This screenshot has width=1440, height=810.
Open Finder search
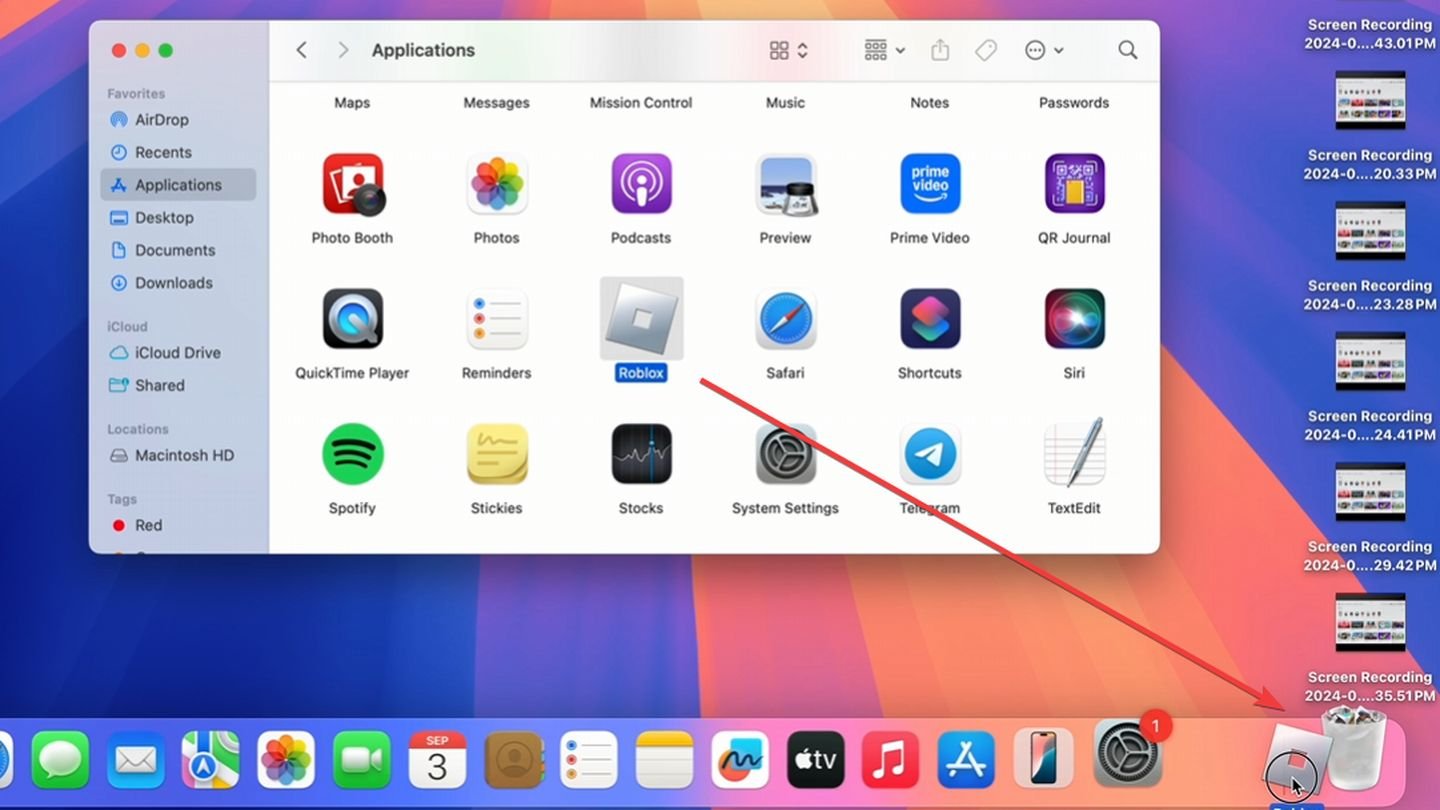1128,50
